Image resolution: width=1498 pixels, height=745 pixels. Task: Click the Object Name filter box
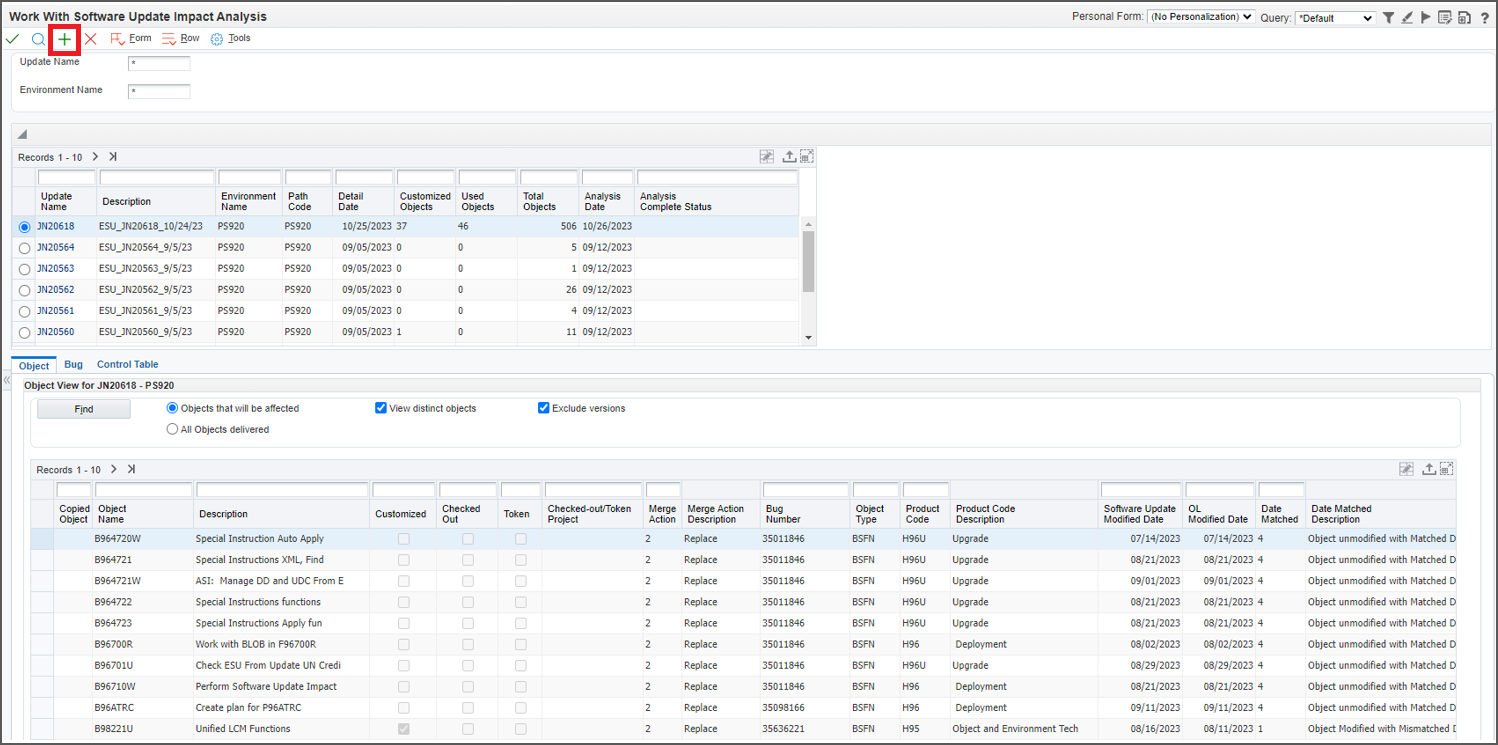(144, 490)
